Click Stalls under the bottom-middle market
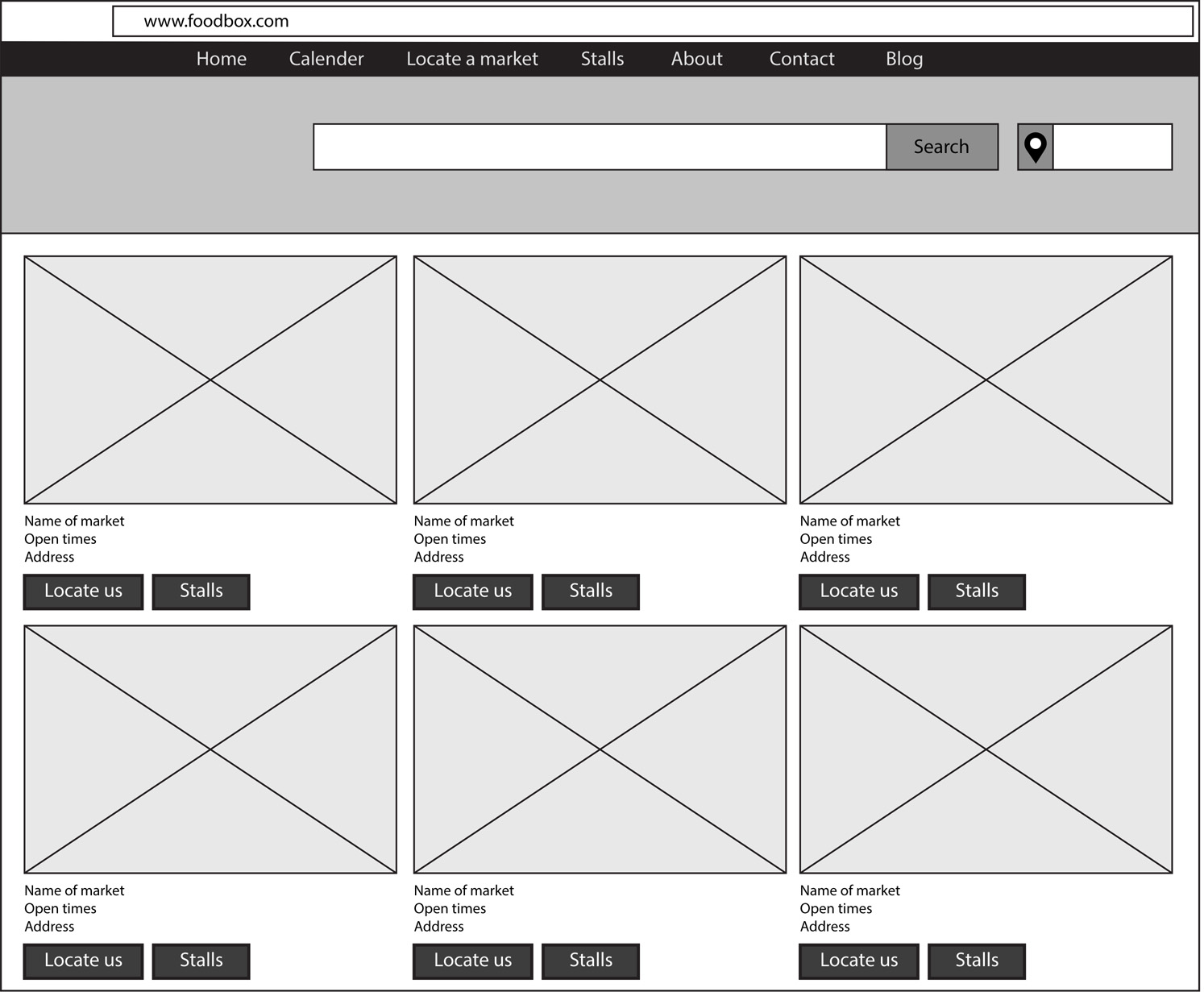 [591, 961]
